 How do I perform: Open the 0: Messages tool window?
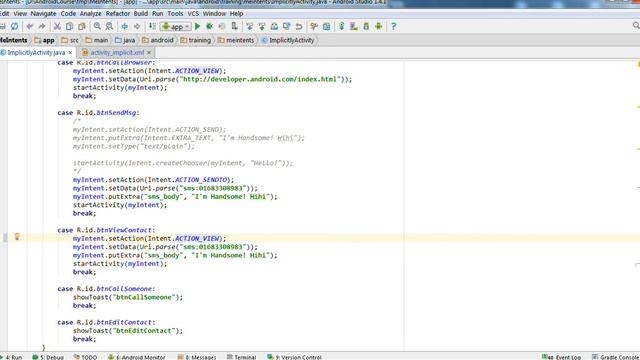click(197, 357)
